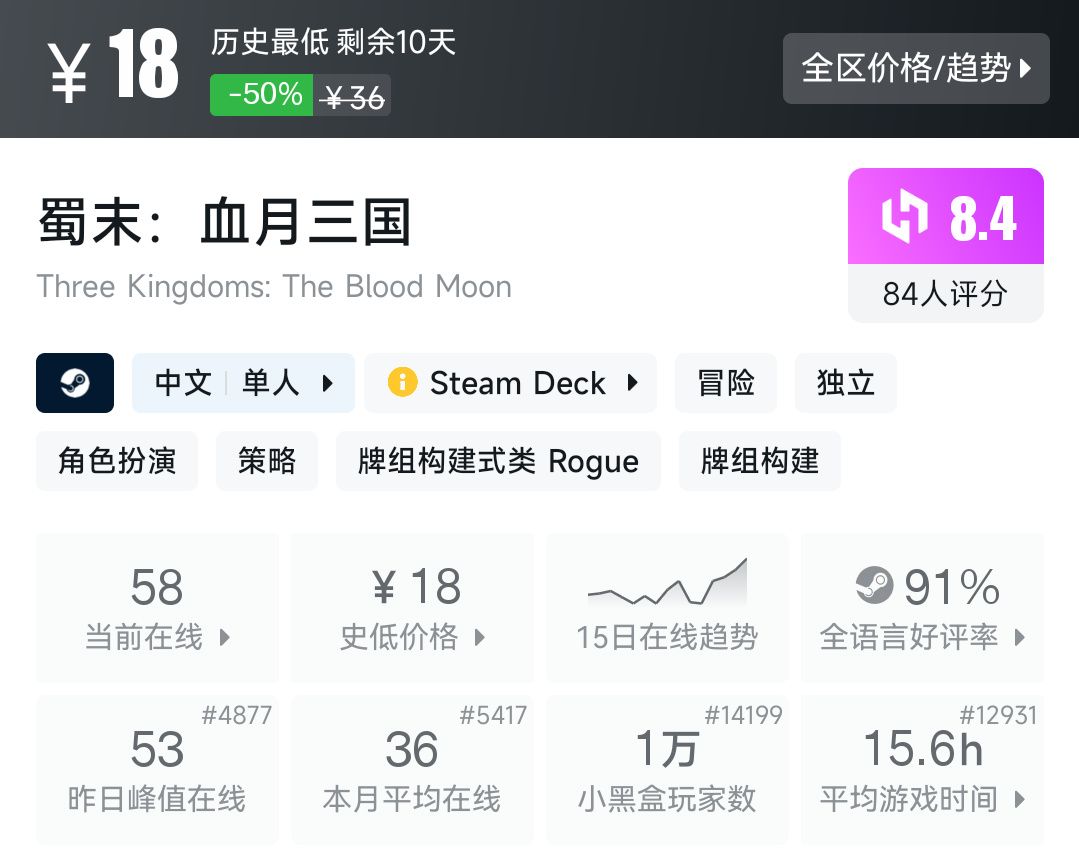1079x850 pixels.
Task: Select the 独立 indie genre tag
Action: tap(845, 383)
